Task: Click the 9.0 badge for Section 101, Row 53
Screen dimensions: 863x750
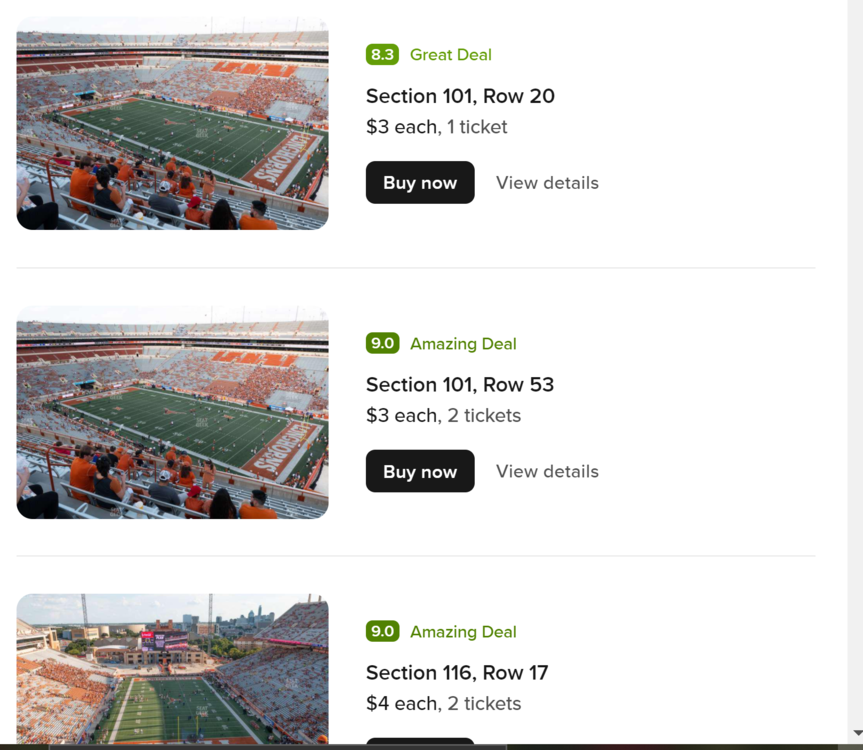Action: point(382,343)
